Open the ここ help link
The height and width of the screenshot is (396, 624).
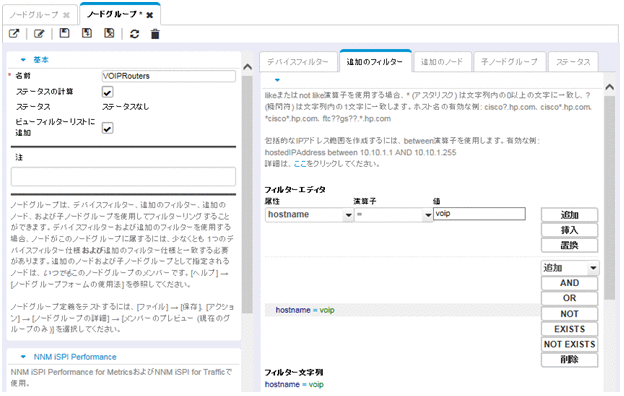pos(300,164)
